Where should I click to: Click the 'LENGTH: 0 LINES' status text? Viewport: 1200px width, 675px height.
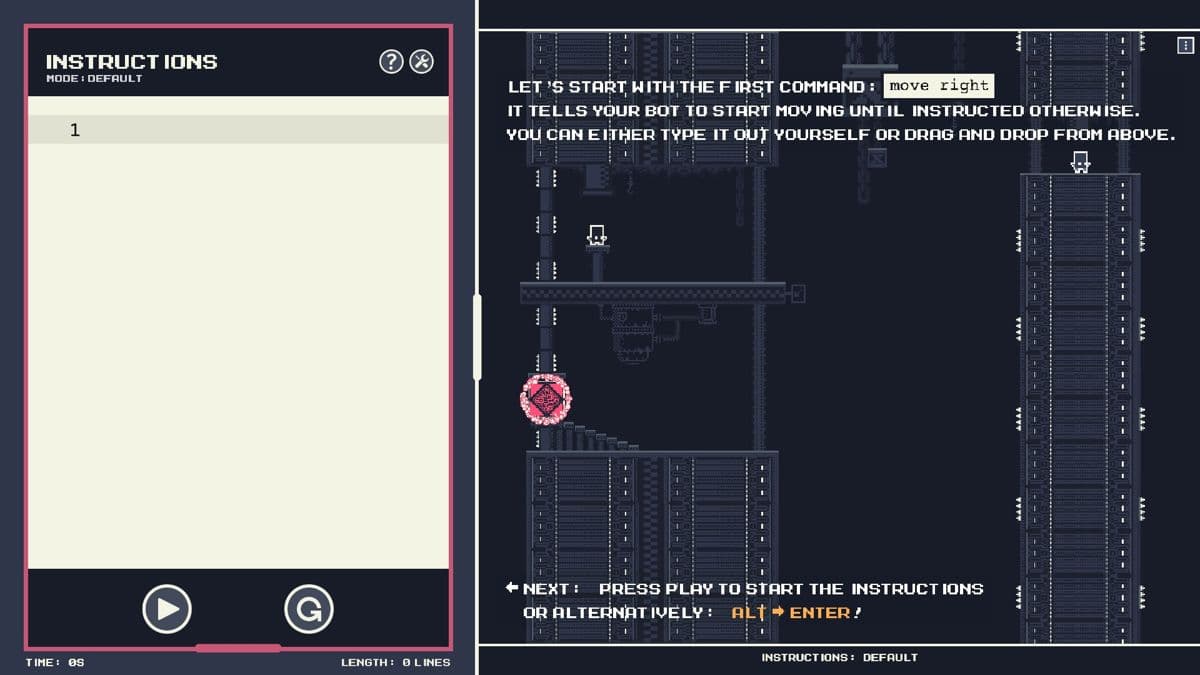[395, 662]
